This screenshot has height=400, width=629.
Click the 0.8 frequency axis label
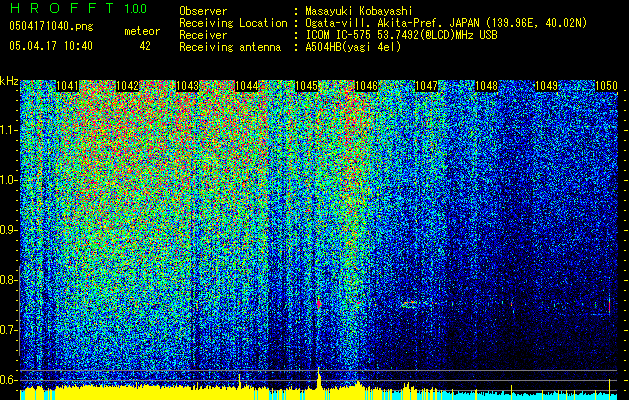coord(9,280)
